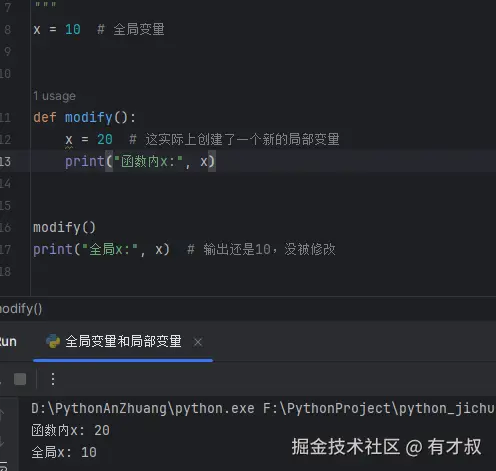Click the down arrow in the console sidebar
This screenshot has height=471, width=496.
click(2, 442)
